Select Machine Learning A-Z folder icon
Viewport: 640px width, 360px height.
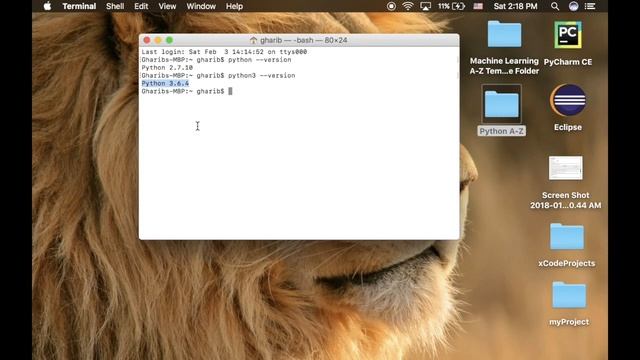[504, 34]
